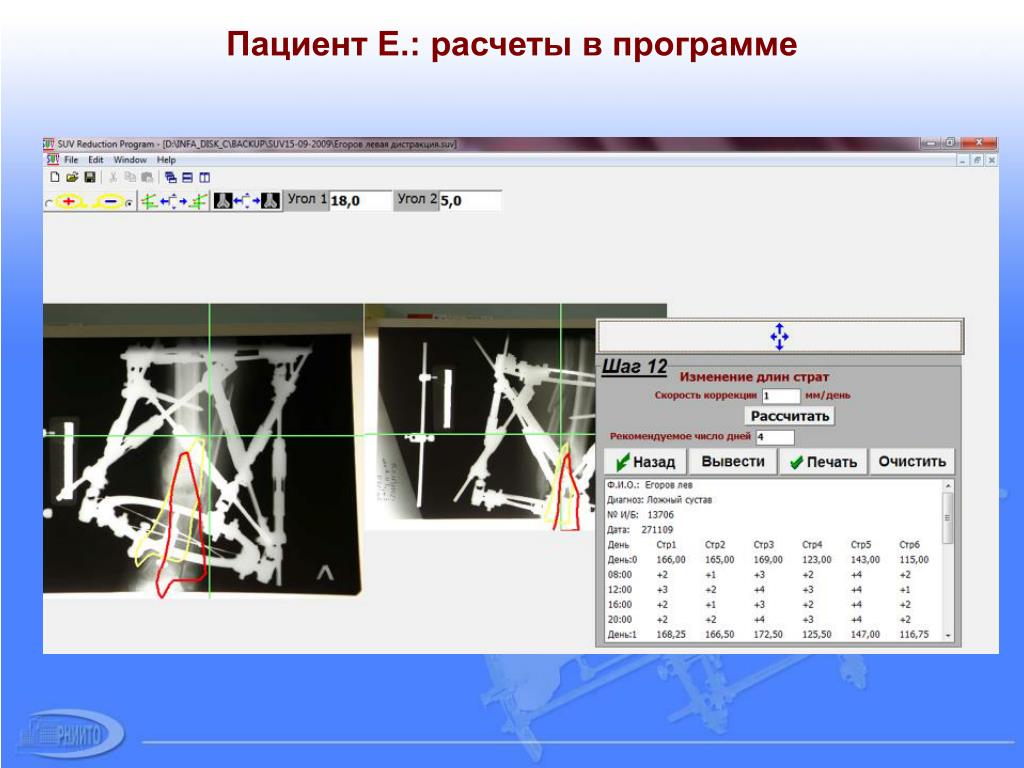Open the Window menu
1024x768 pixels.
(130, 160)
